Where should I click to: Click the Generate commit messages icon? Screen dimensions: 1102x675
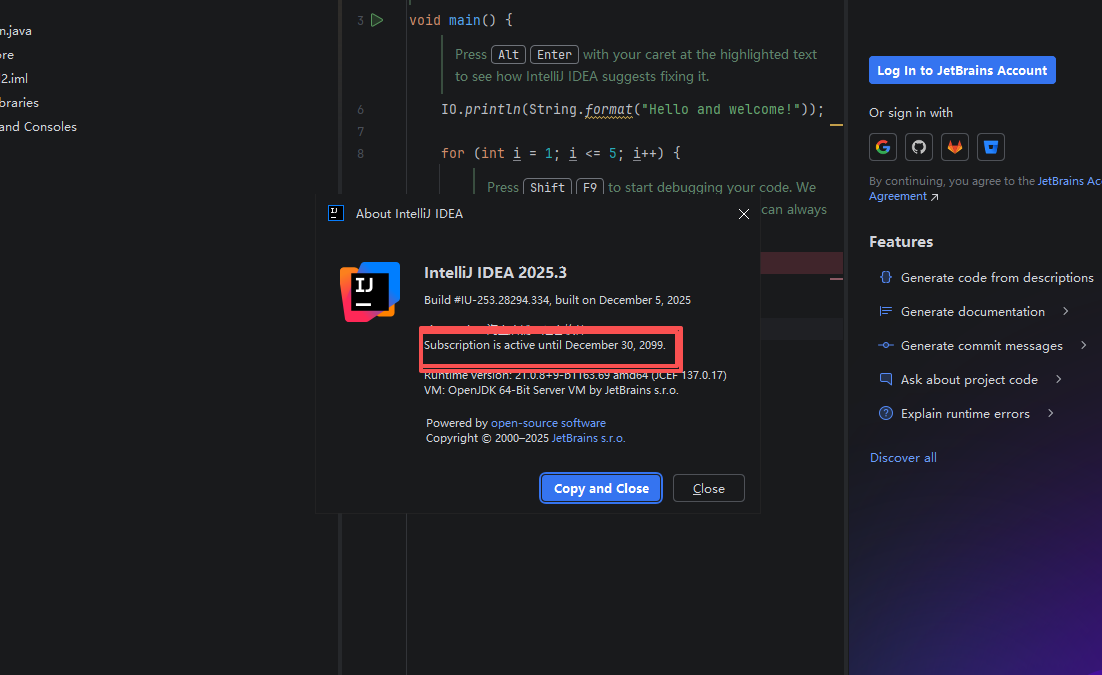[x=886, y=345]
